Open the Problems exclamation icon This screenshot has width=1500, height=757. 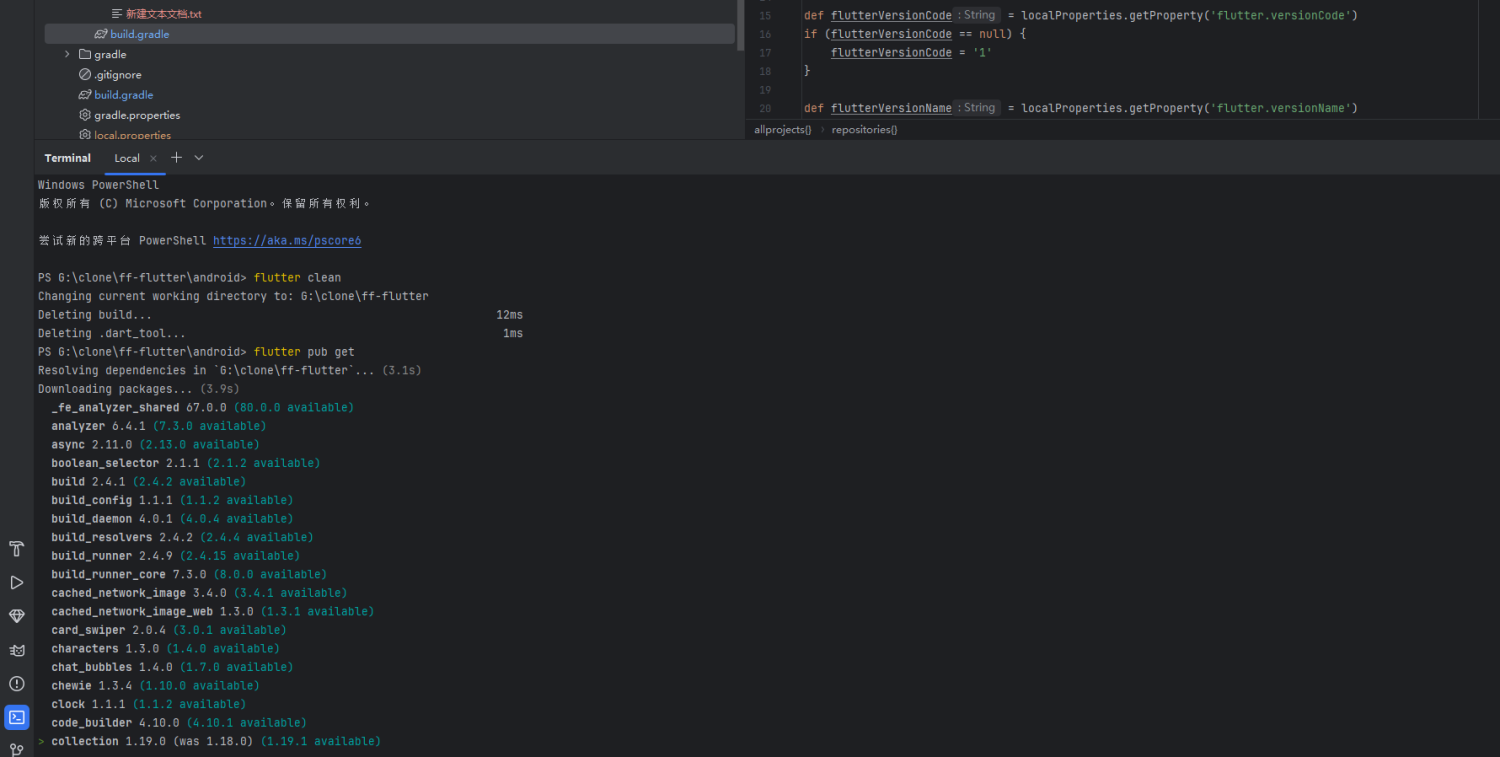point(16,684)
